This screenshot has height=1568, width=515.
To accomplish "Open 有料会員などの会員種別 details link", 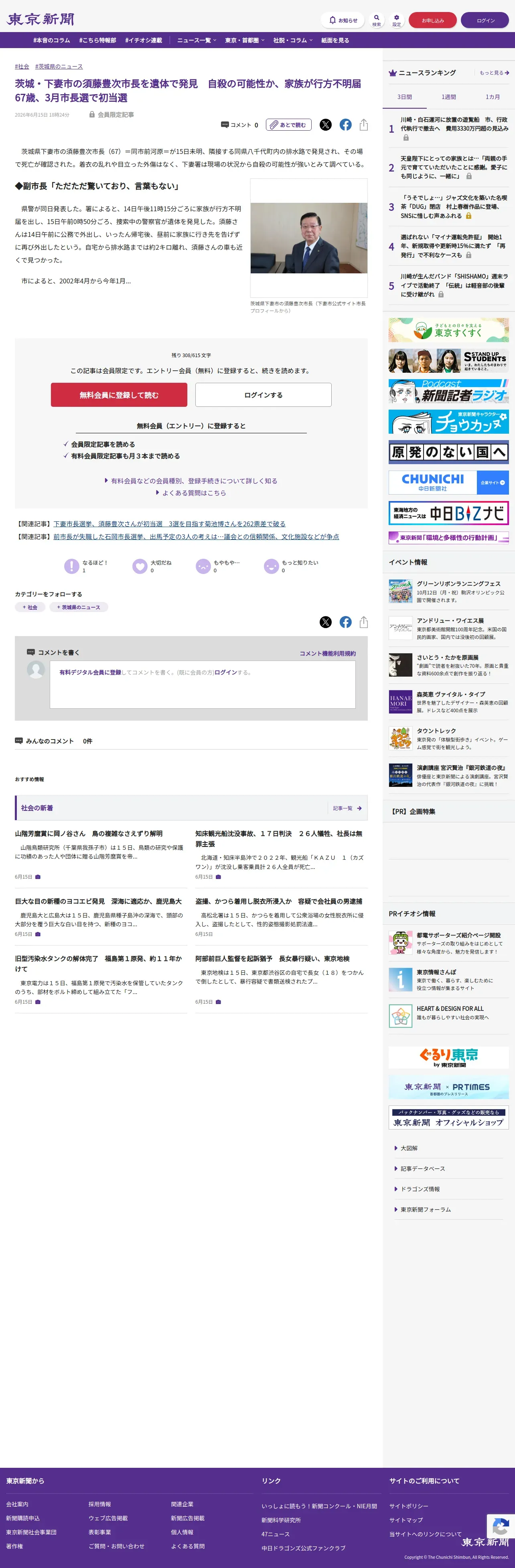I will click(191, 481).
